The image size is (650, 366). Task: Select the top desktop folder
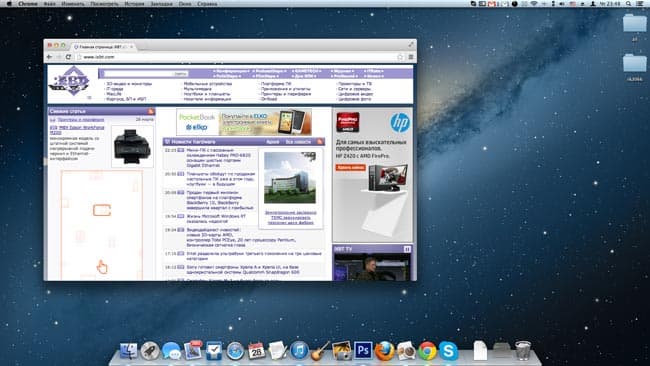click(635, 24)
